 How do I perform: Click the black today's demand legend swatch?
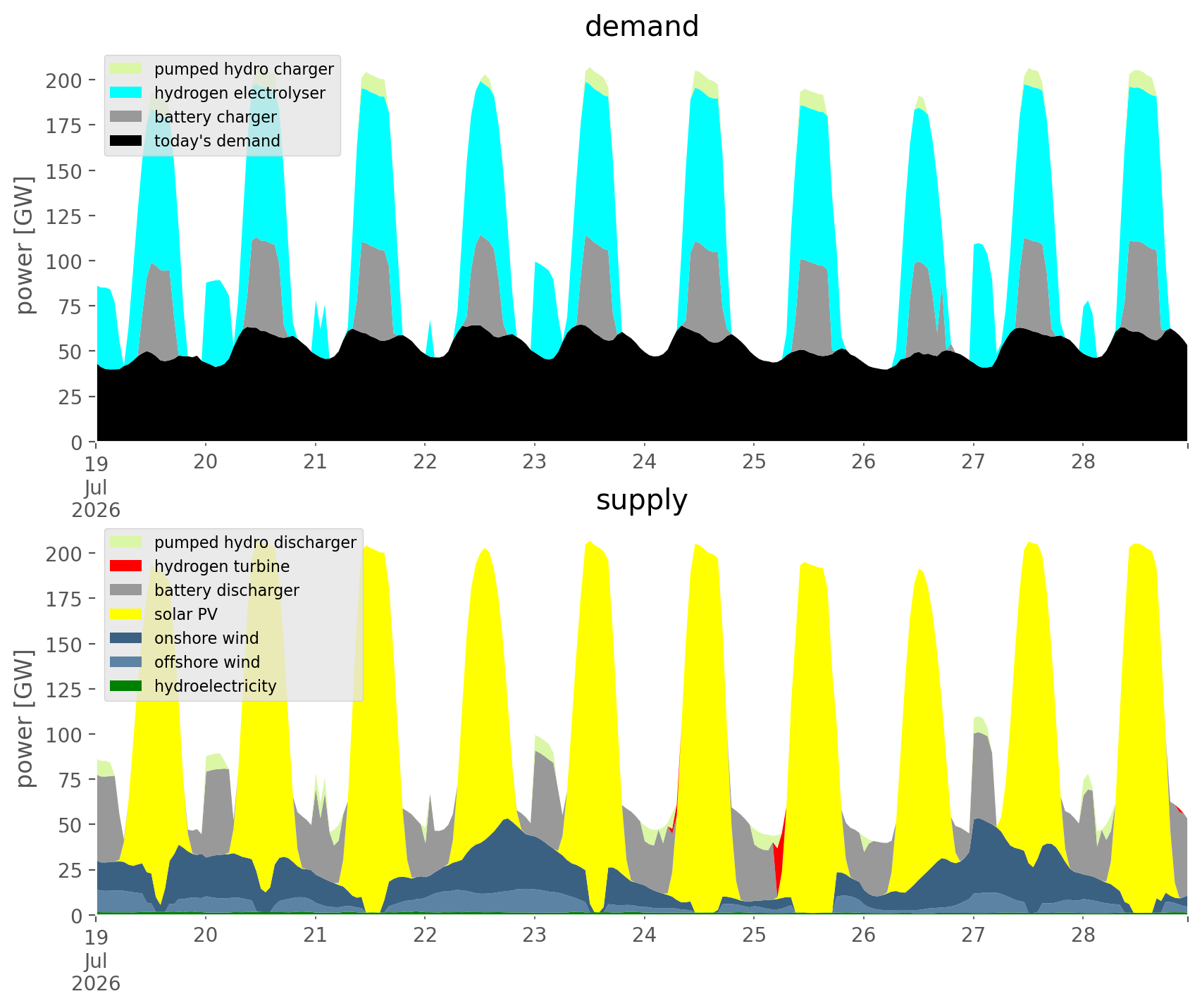[126, 141]
